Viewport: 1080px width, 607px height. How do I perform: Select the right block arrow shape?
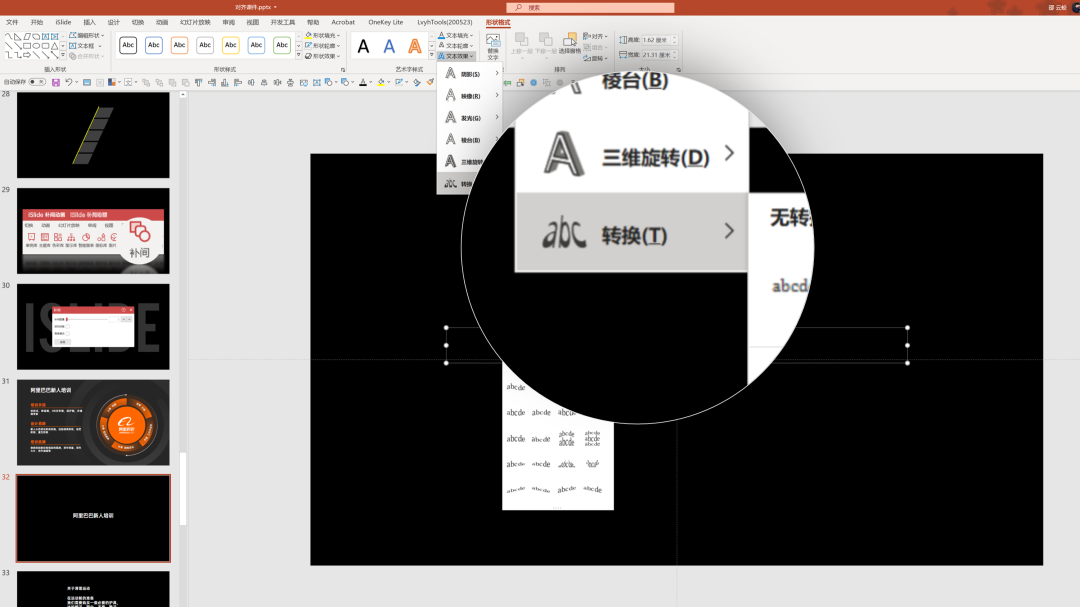pyautogui.click(x=27, y=55)
